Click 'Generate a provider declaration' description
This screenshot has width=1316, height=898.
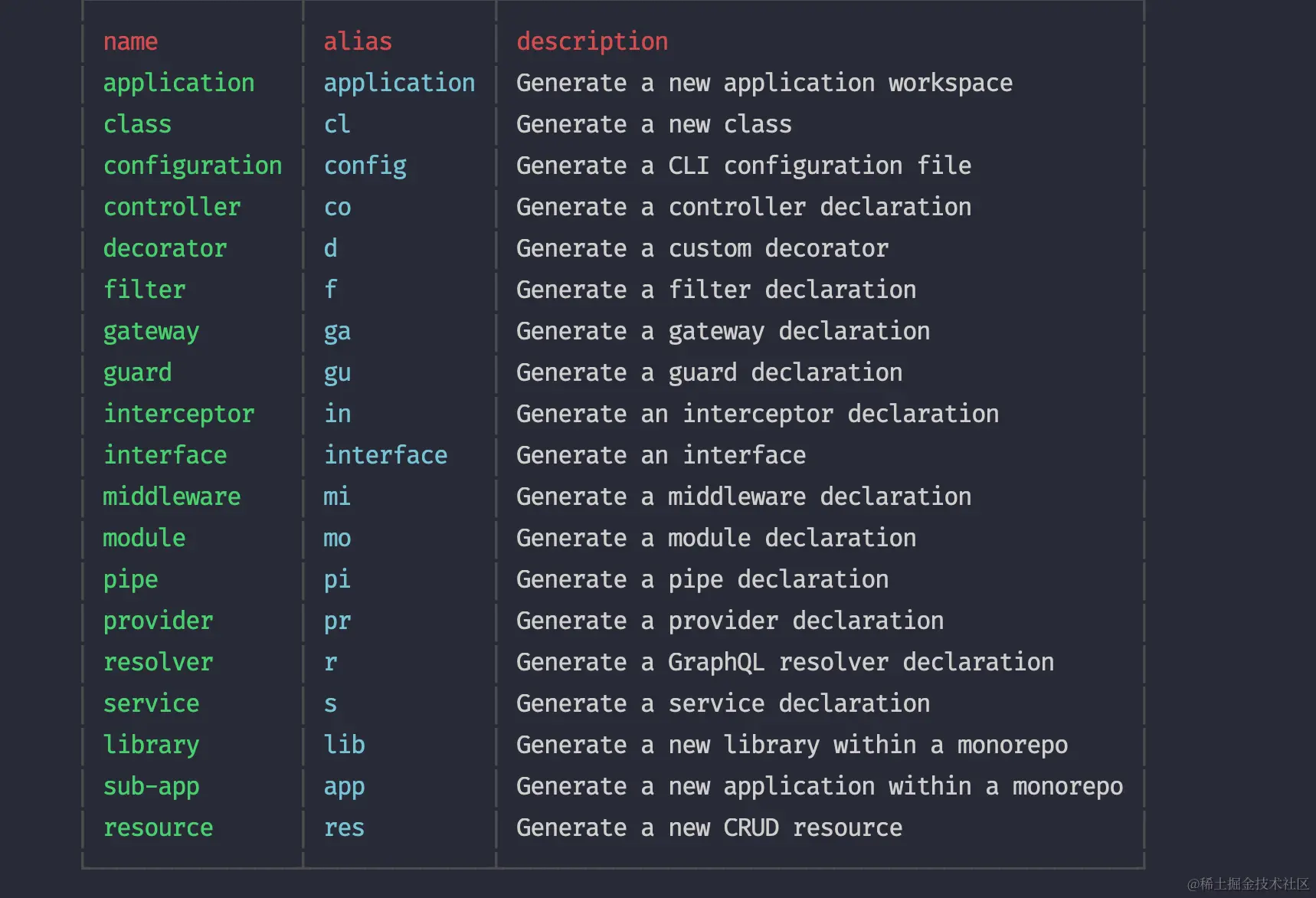point(730,621)
